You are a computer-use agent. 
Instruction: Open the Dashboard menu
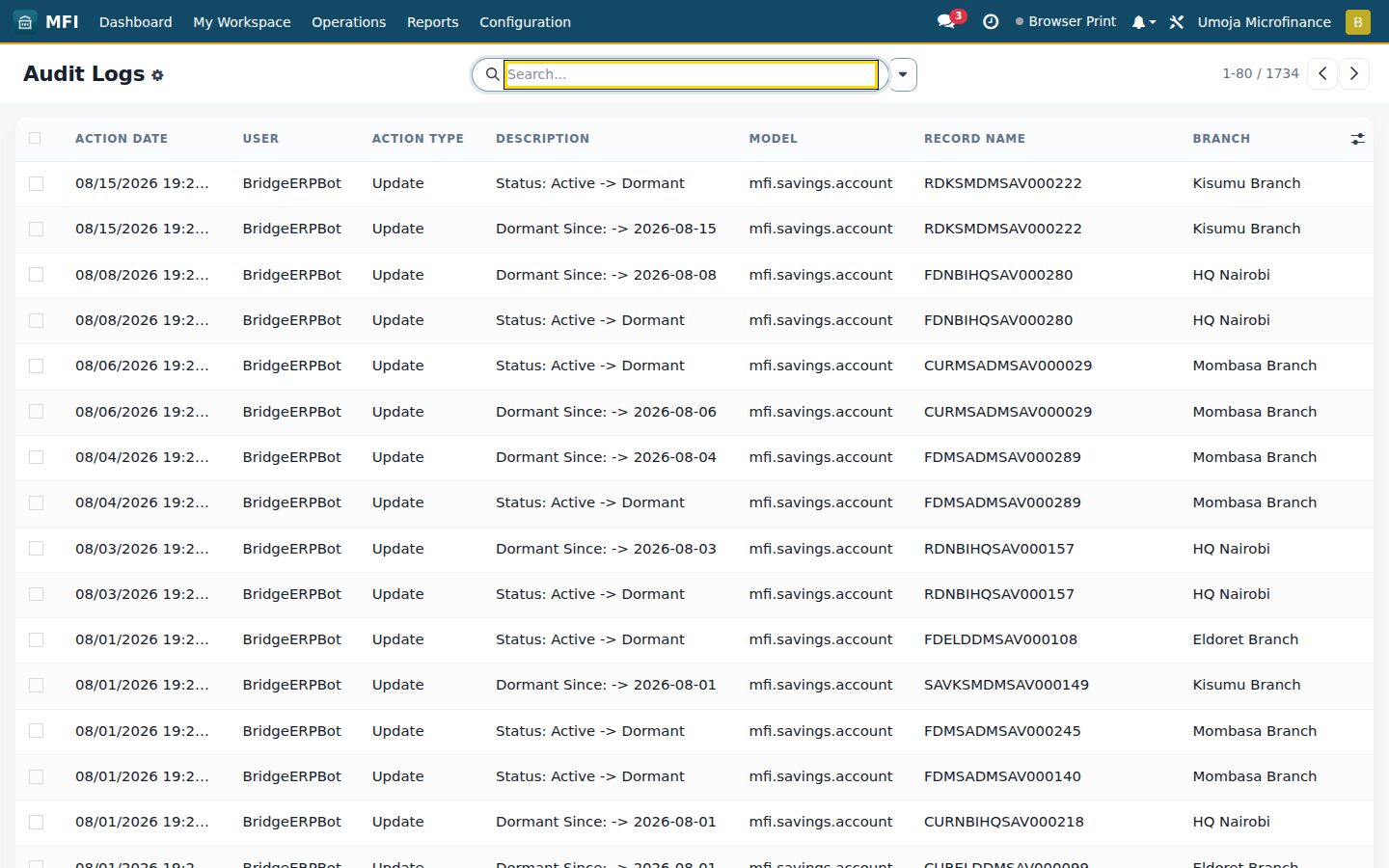(136, 21)
